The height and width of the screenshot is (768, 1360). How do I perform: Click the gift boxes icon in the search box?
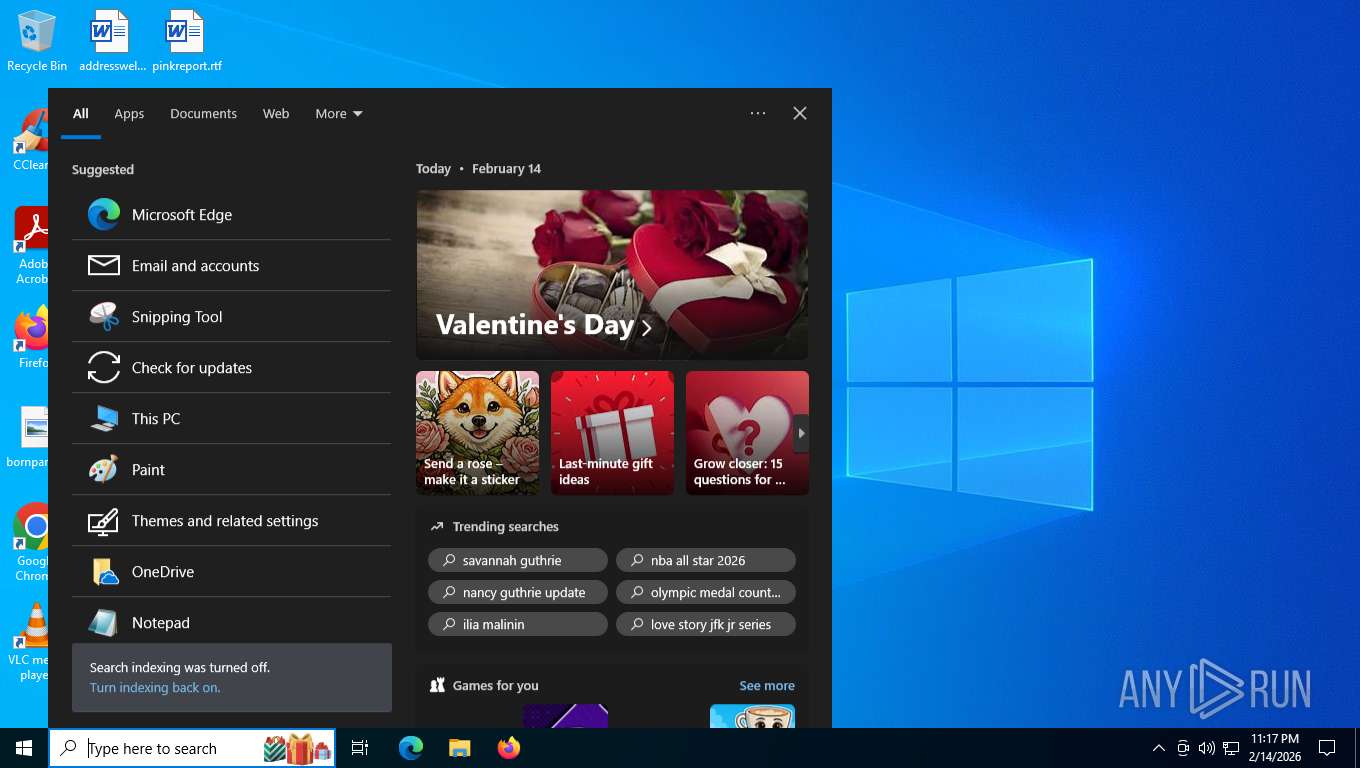coord(297,748)
